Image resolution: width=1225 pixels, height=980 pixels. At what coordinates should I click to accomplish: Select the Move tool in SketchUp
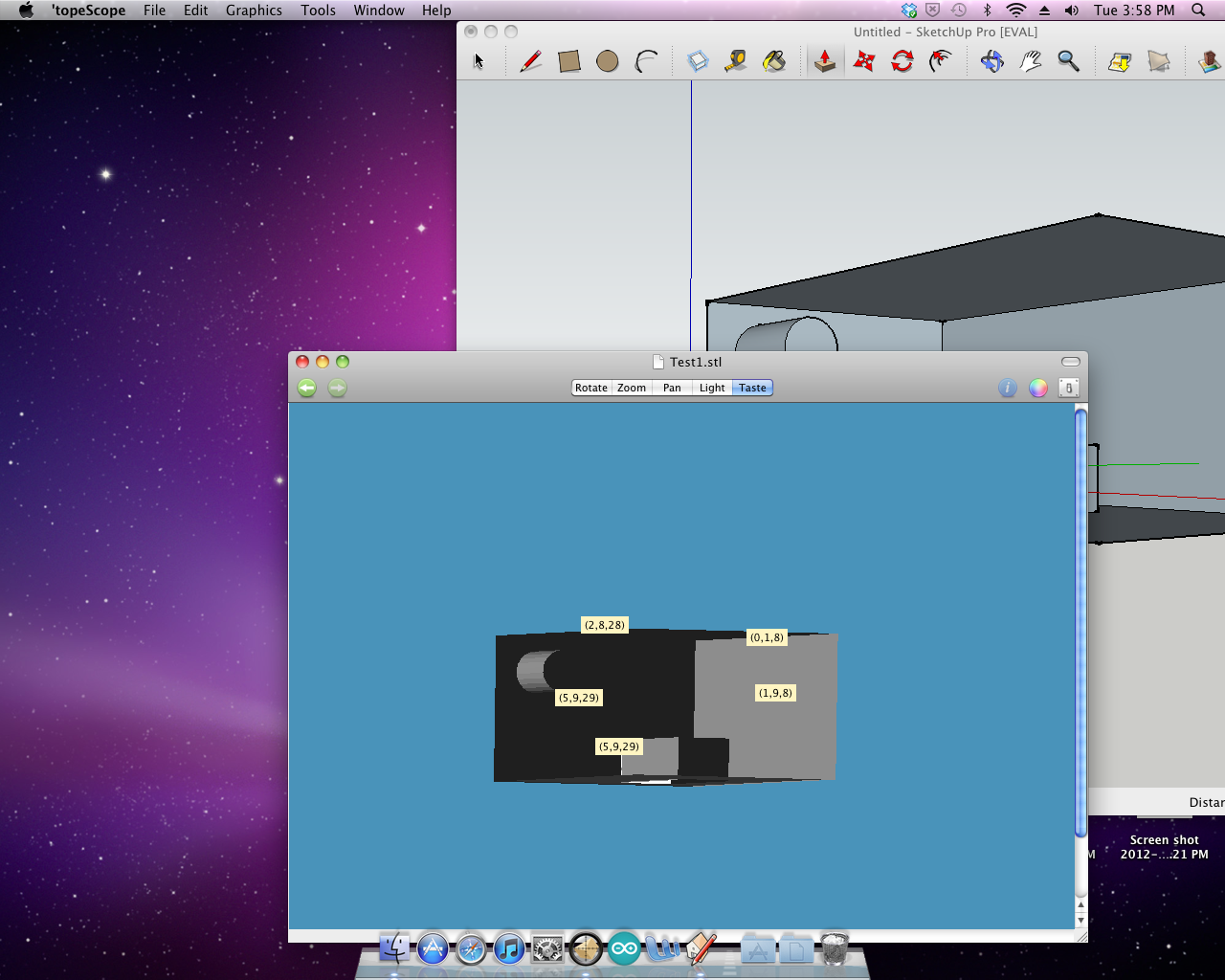point(863,60)
